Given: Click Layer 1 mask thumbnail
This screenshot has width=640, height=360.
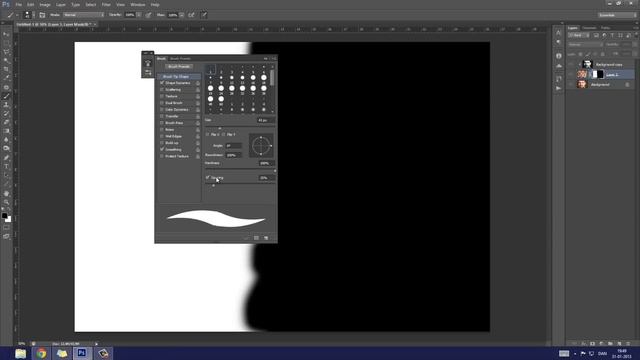Looking at the screenshot, I should 598,74.
